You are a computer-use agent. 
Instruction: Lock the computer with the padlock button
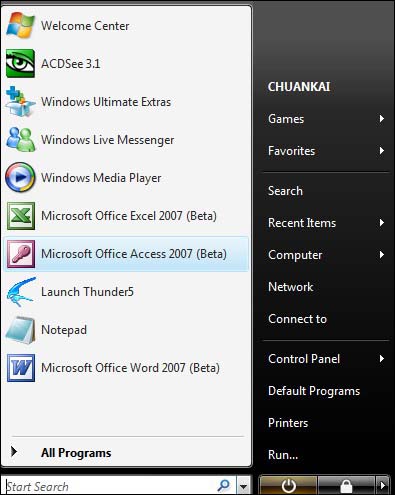pos(346,486)
